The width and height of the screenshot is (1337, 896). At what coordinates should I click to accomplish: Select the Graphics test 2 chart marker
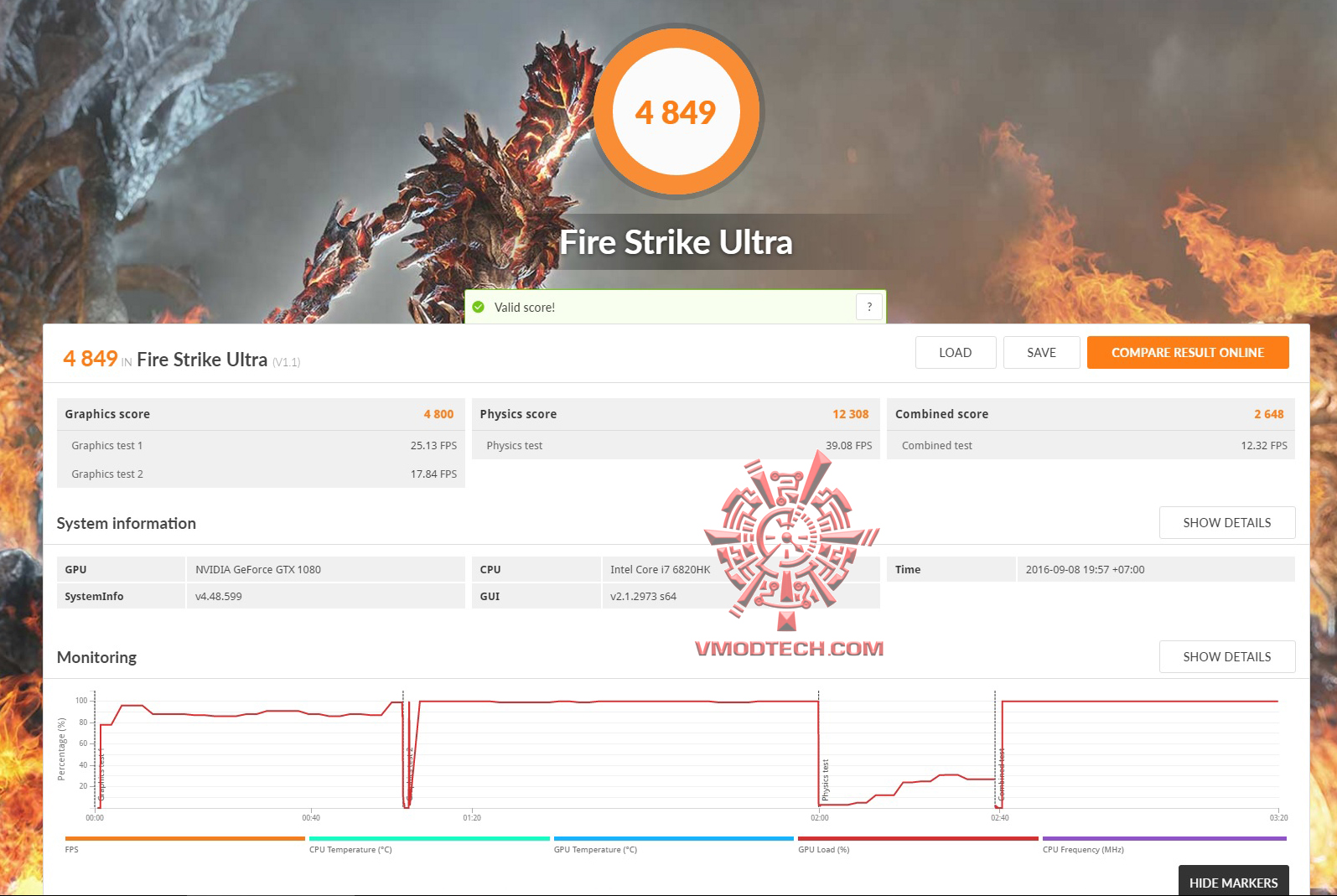[409, 774]
